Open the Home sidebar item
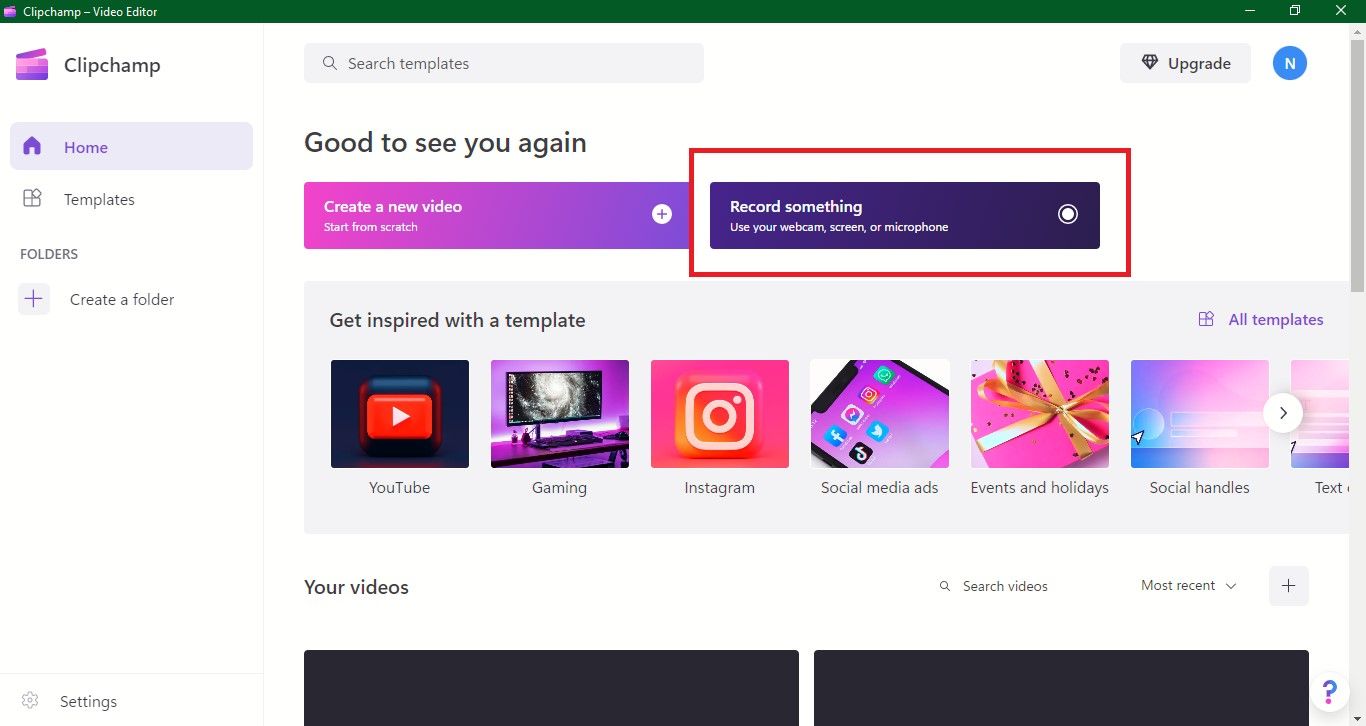1366x726 pixels. pyautogui.click(x=131, y=146)
